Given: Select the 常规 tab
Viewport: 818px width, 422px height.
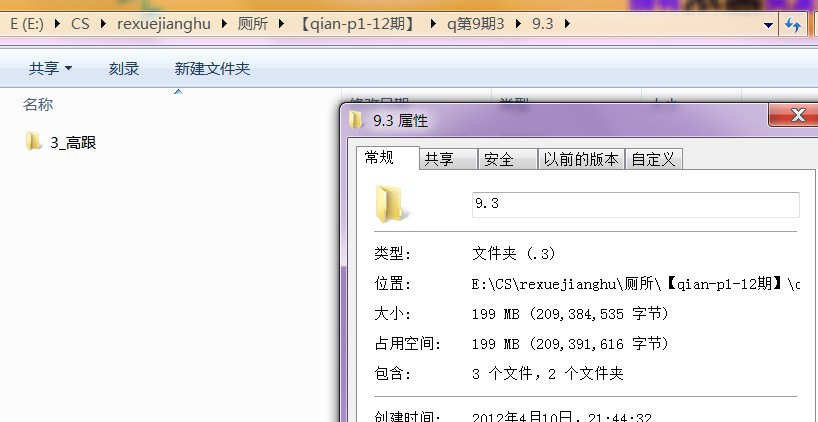Looking at the screenshot, I should 380,158.
